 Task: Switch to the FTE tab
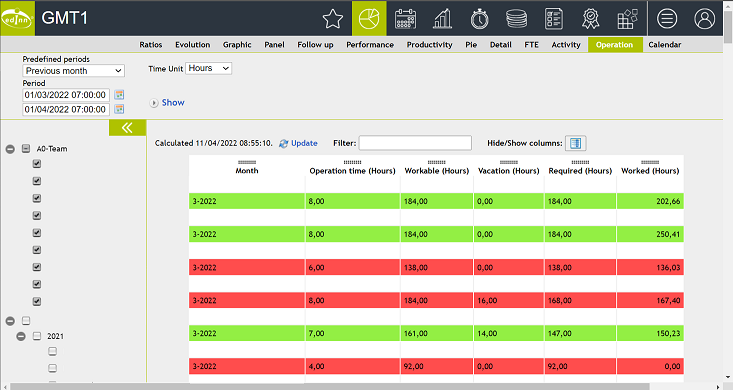click(x=532, y=45)
